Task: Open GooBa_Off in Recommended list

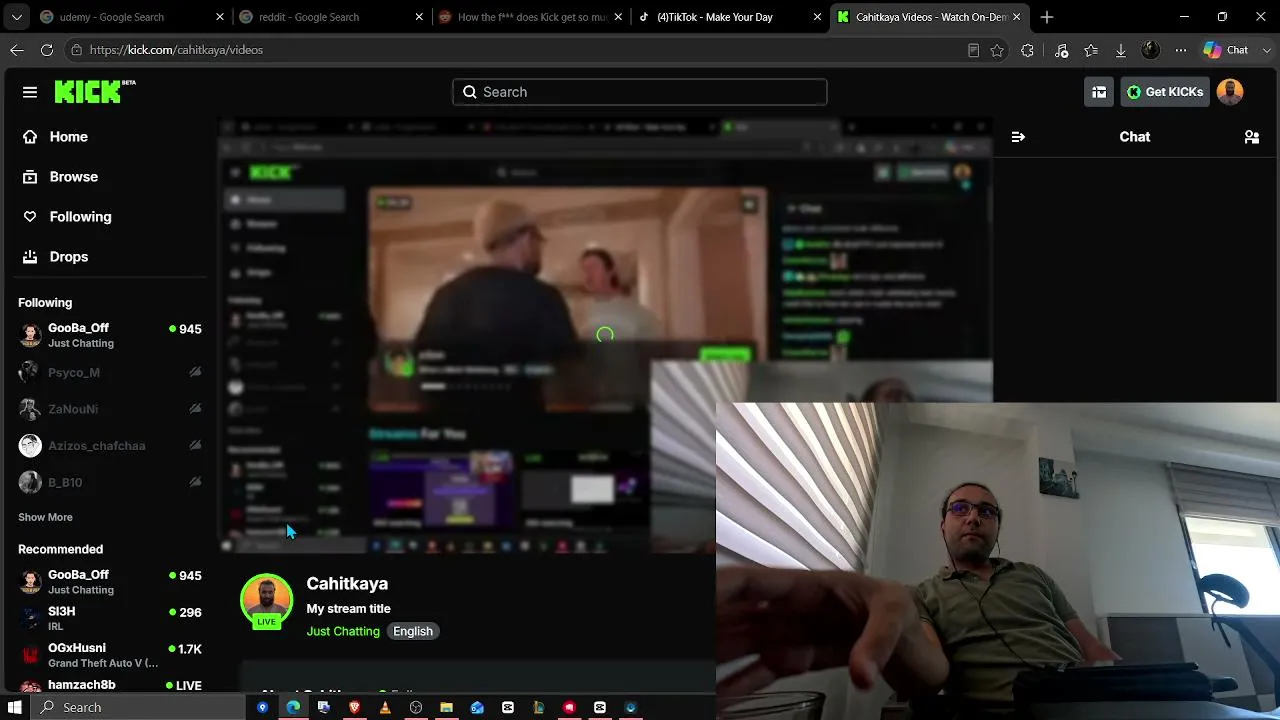Action: coord(110,582)
